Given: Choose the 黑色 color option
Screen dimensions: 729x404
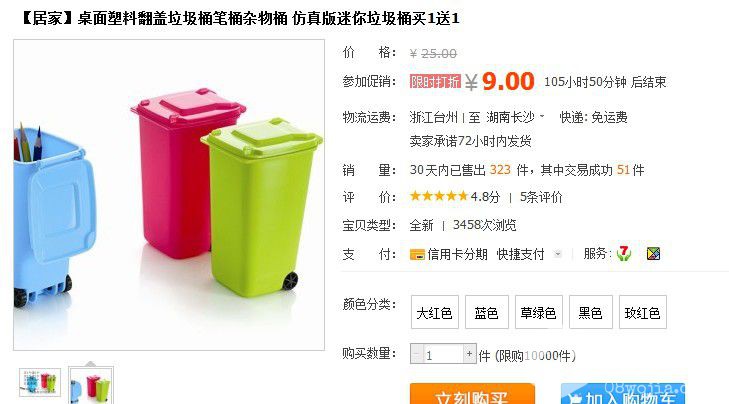Looking at the screenshot, I should [x=590, y=312].
